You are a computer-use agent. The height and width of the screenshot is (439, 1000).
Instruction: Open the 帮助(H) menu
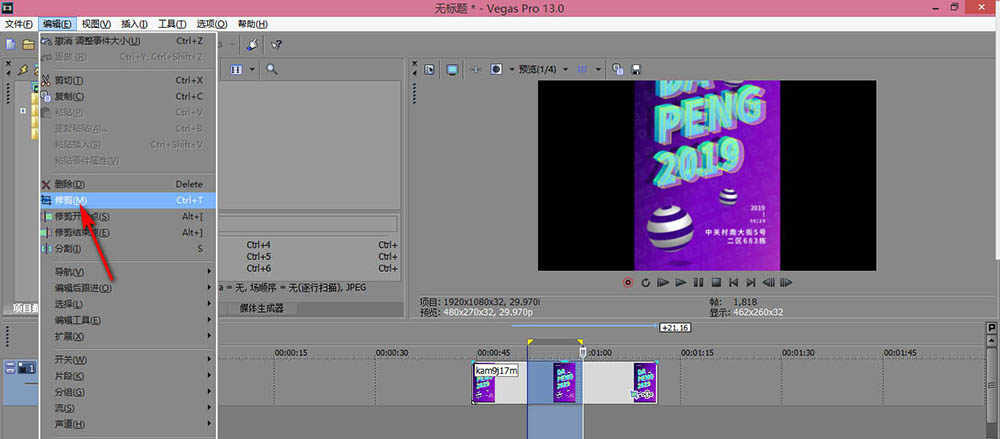click(x=253, y=24)
